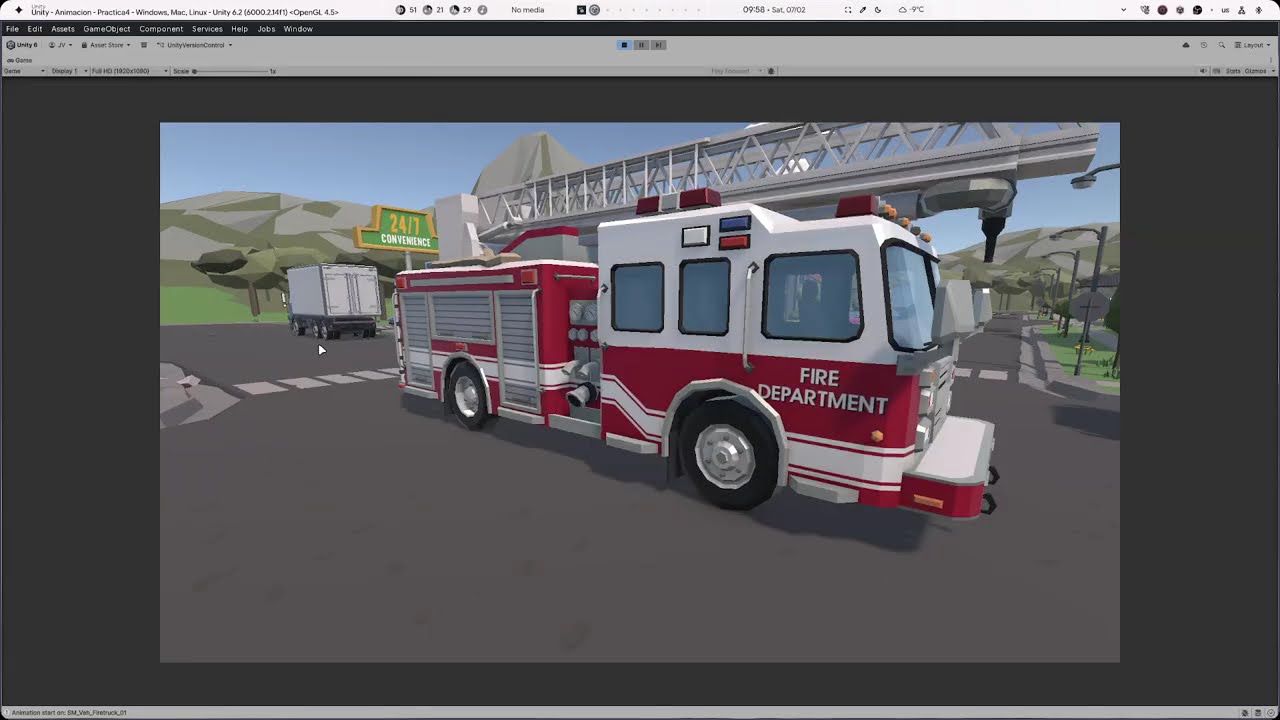This screenshot has width=1280, height=720.
Task: Open the Edit menu
Action: click(x=35, y=29)
